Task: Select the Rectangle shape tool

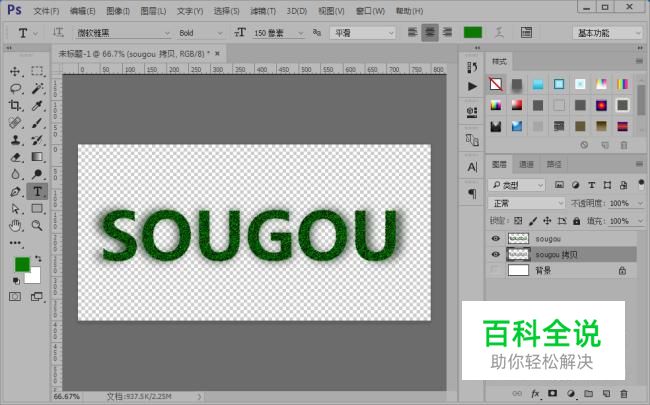Action: point(37,209)
